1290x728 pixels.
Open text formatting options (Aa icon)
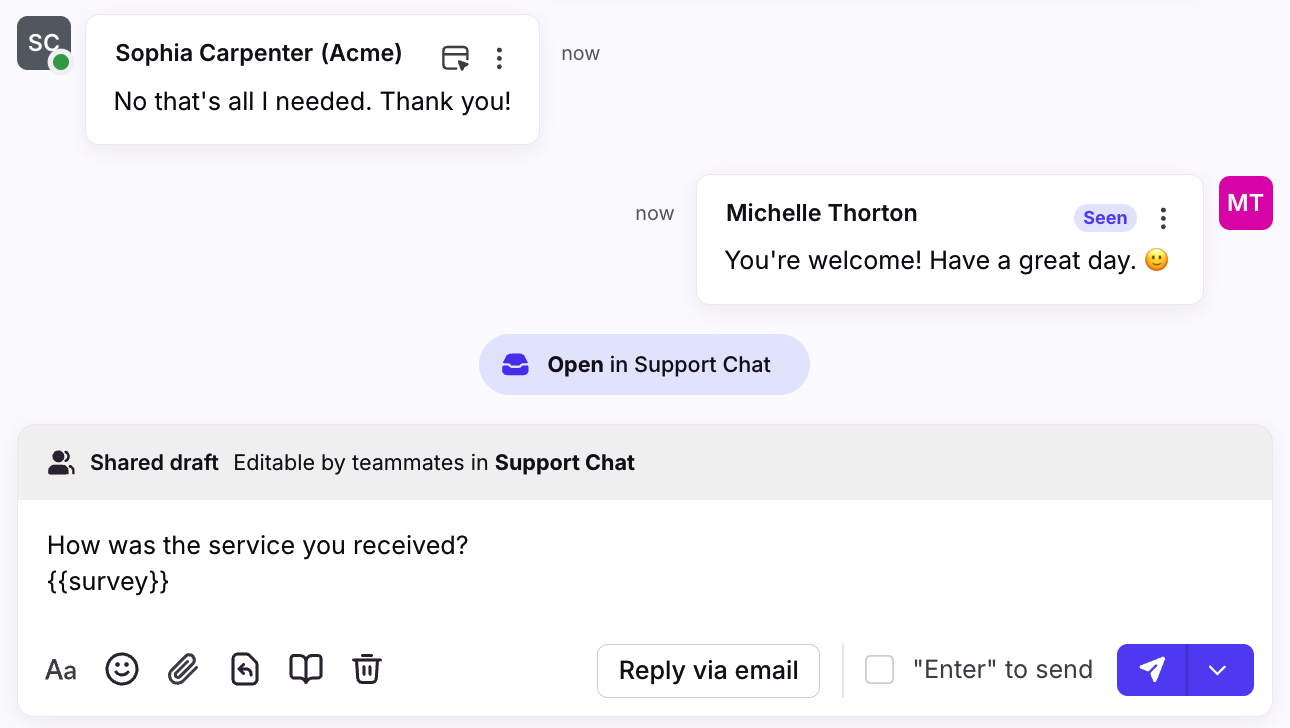61,670
